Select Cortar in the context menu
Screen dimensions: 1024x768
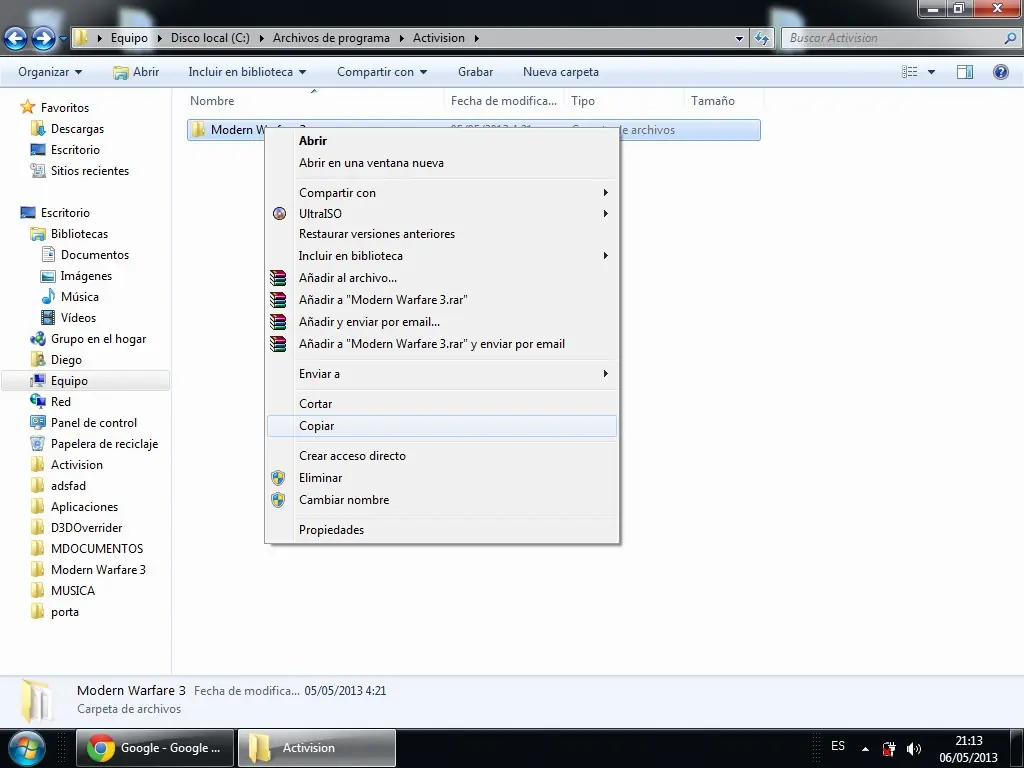(x=441, y=404)
